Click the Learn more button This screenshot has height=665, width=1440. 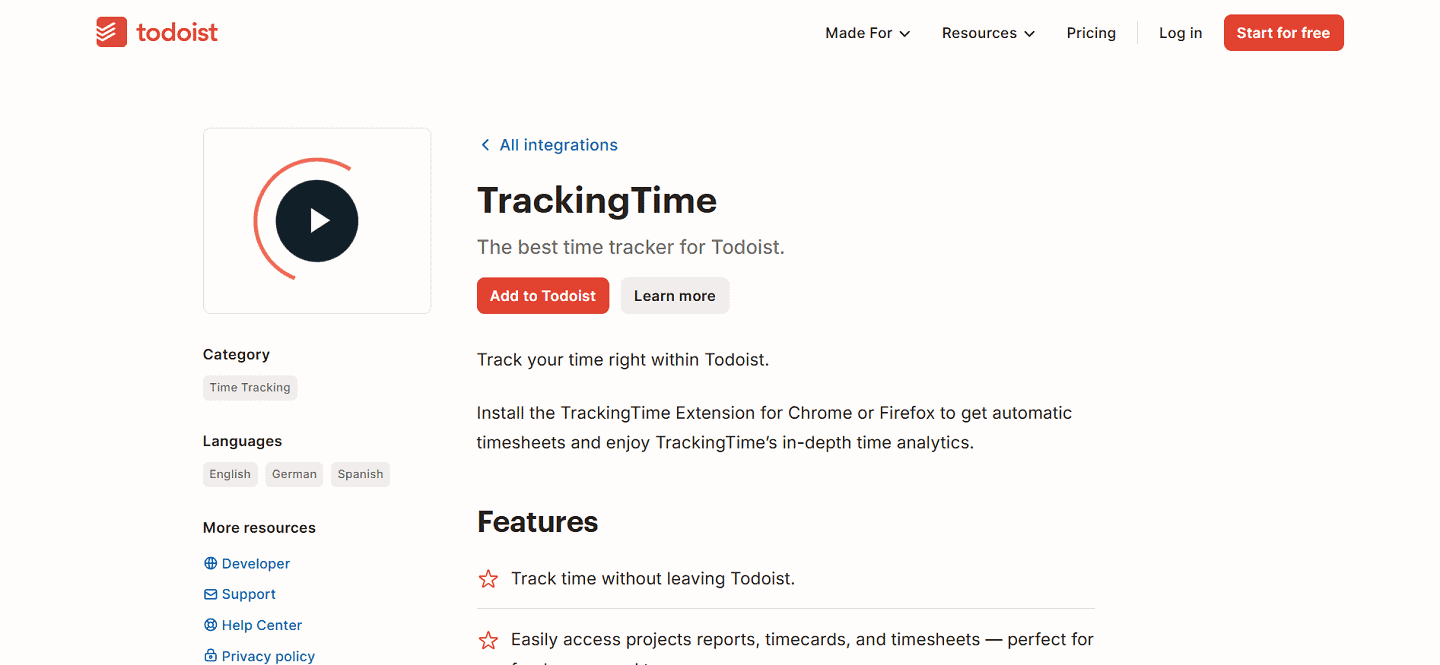tap(674, 295)
